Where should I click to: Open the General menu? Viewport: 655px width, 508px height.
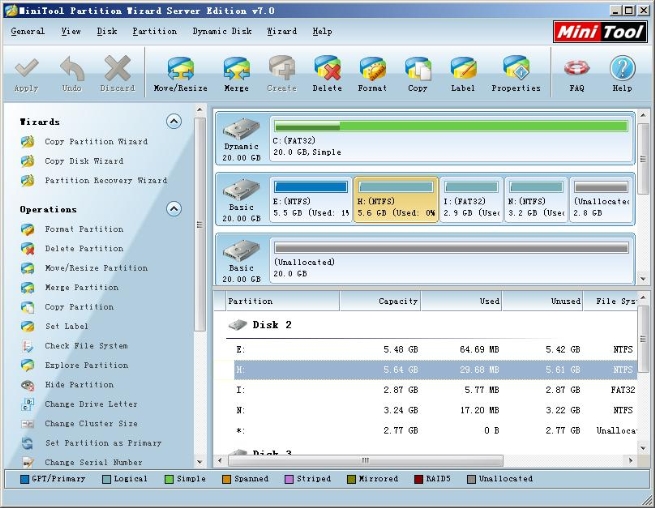click(28, 31)
